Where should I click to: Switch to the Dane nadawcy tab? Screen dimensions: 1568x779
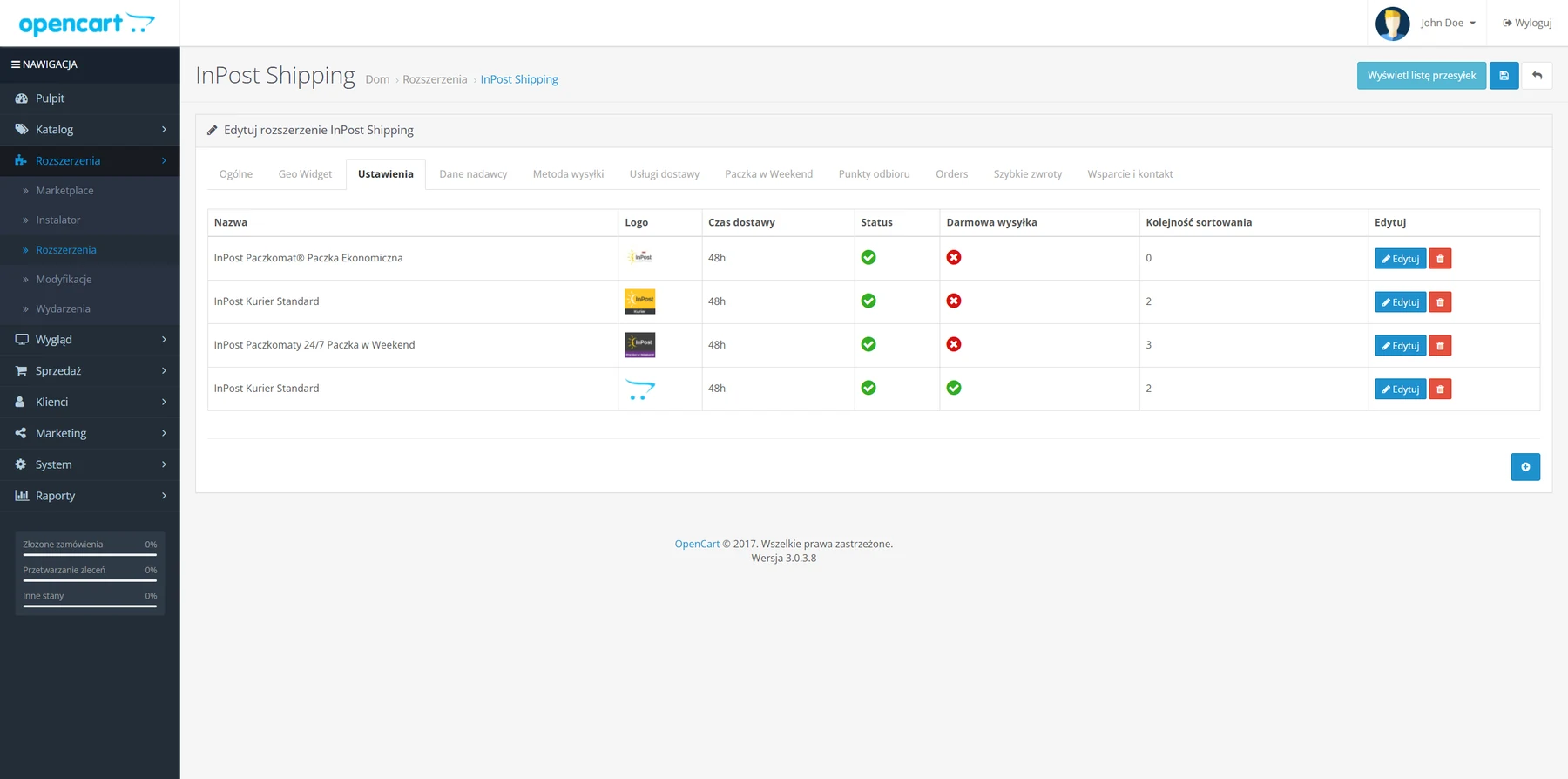473,174
